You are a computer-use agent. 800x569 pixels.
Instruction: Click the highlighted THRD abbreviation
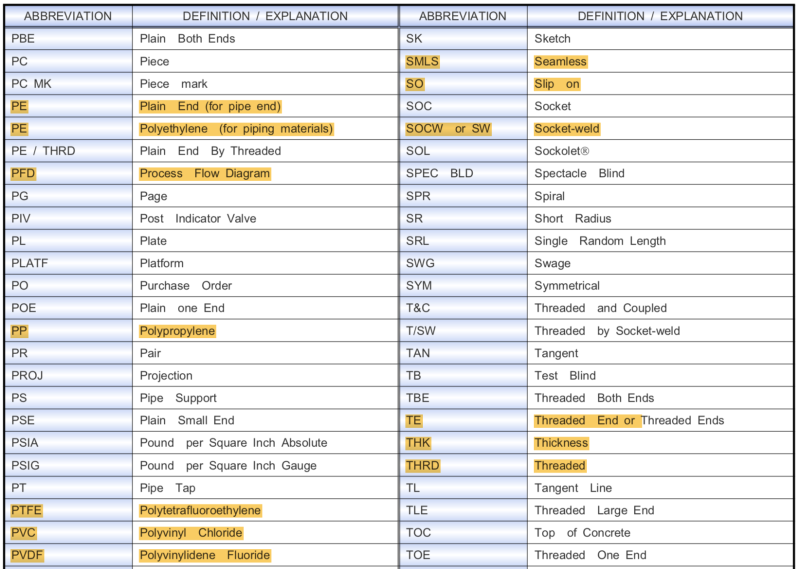point(422,465)
